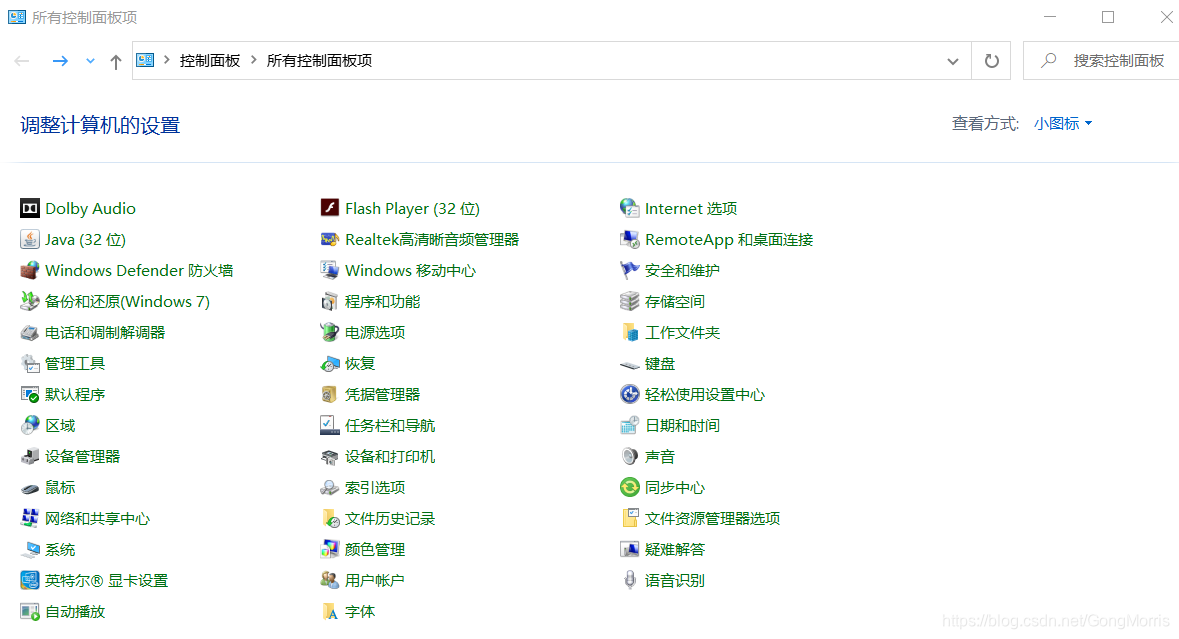Click the 搜索控制面板 search field

pos(1101,61)
